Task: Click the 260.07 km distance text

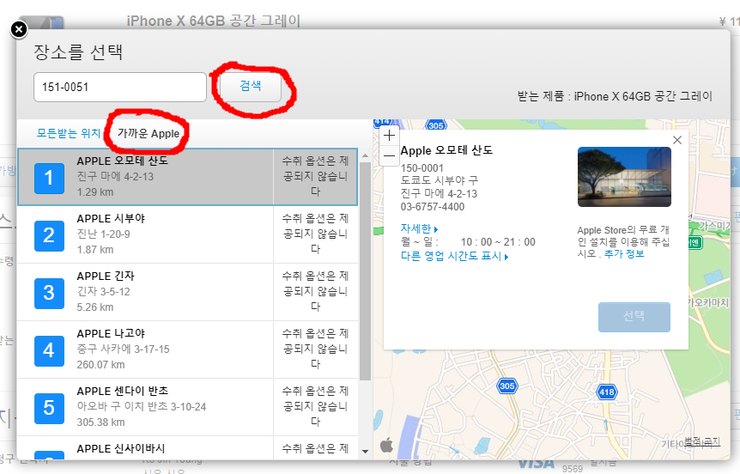Action: tap(101, 364)
